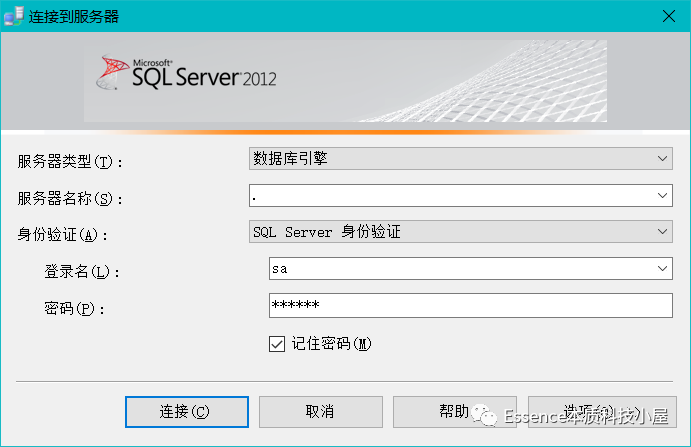The width and height of the screenshot is (691, 447).
Task: Click the server connection icon in title bar
Action: click(x=14, y=15)
